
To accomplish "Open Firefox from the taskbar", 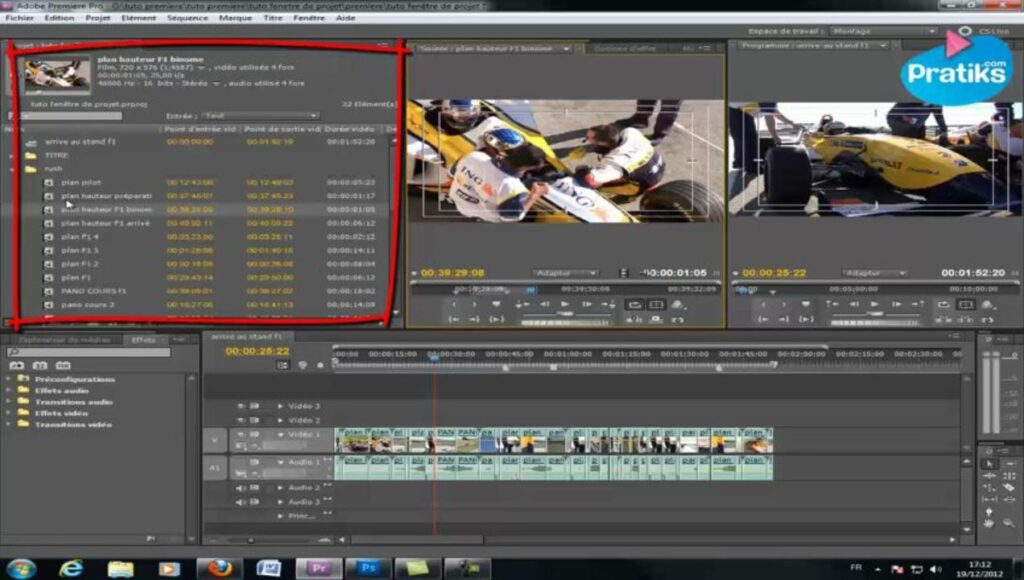I will (x=220, y=568).
